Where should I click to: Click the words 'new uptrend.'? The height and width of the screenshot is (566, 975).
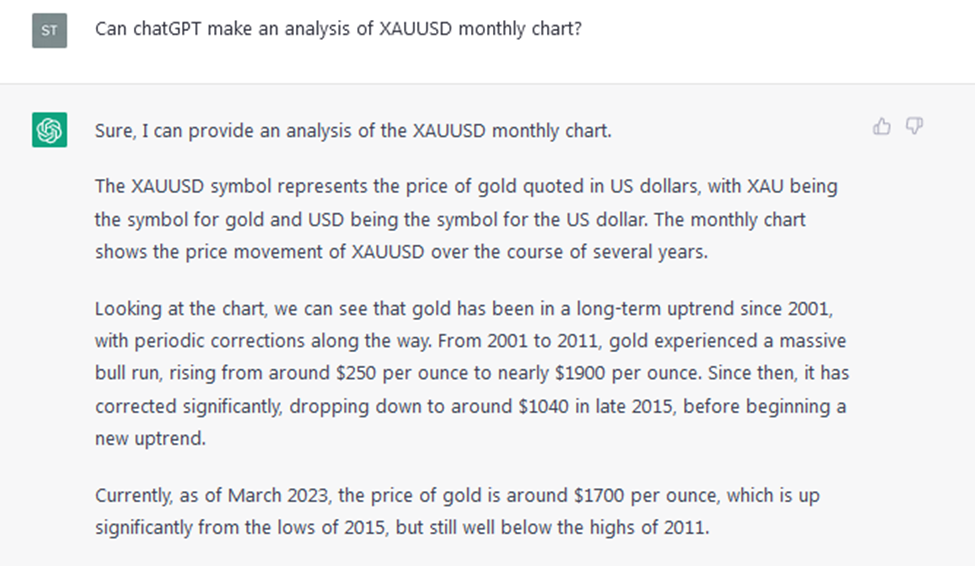(150, 438)
